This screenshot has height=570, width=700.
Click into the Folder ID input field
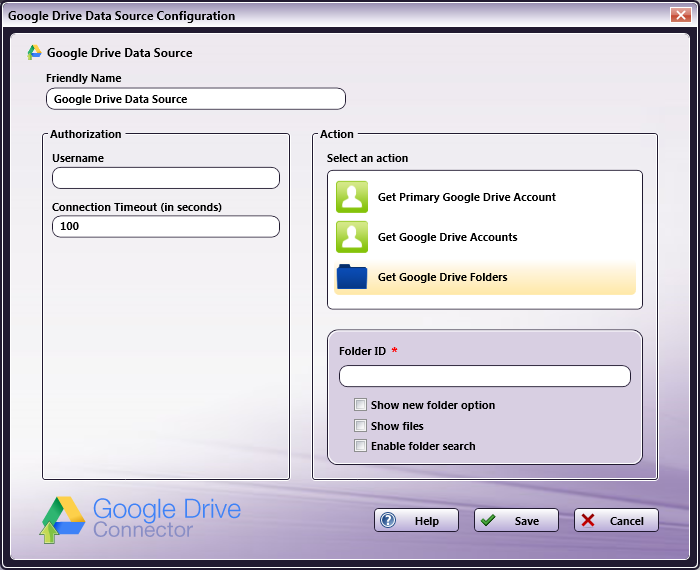(485, 376)
